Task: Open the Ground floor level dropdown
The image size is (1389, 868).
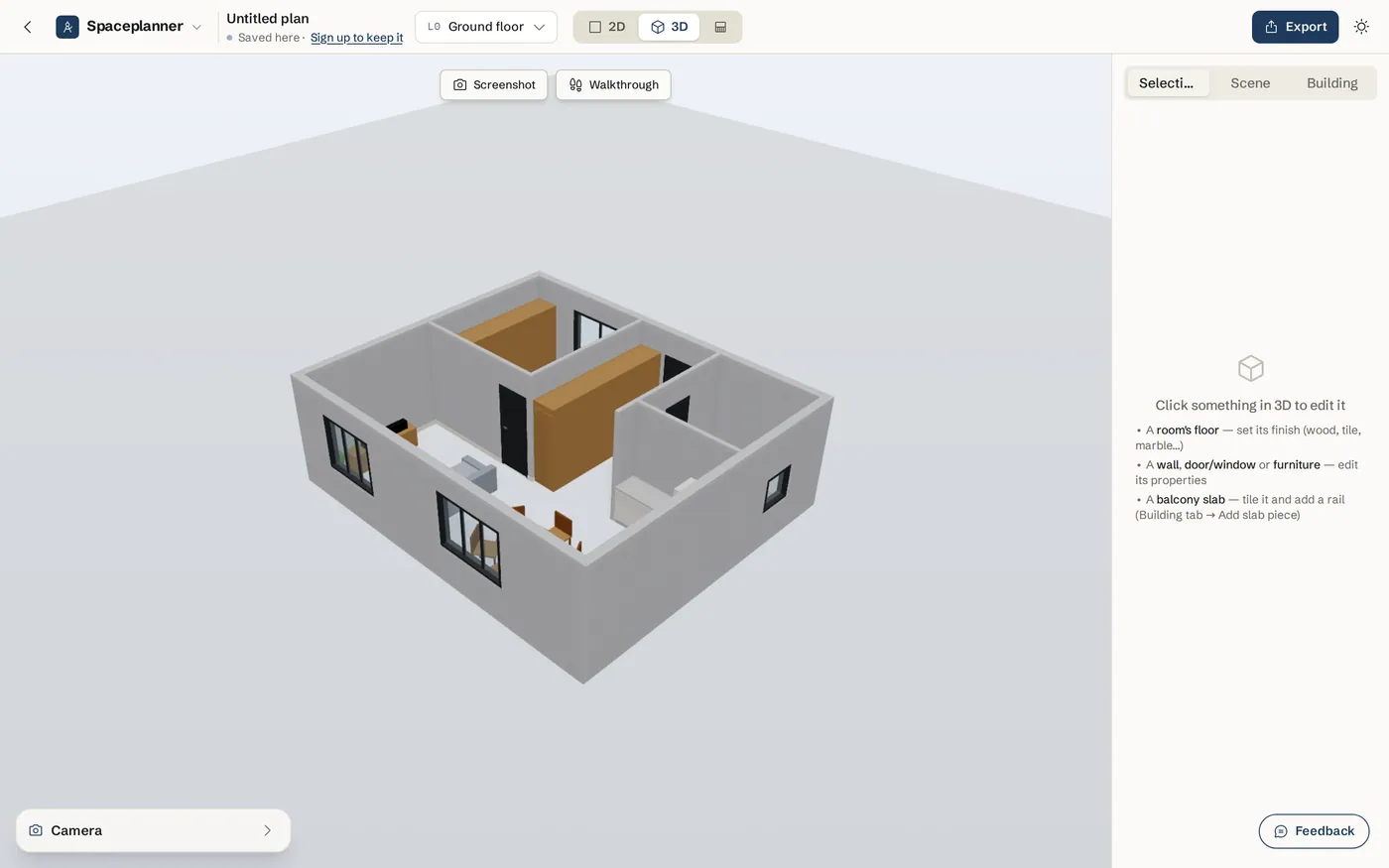Action: [x=486, y=27]
